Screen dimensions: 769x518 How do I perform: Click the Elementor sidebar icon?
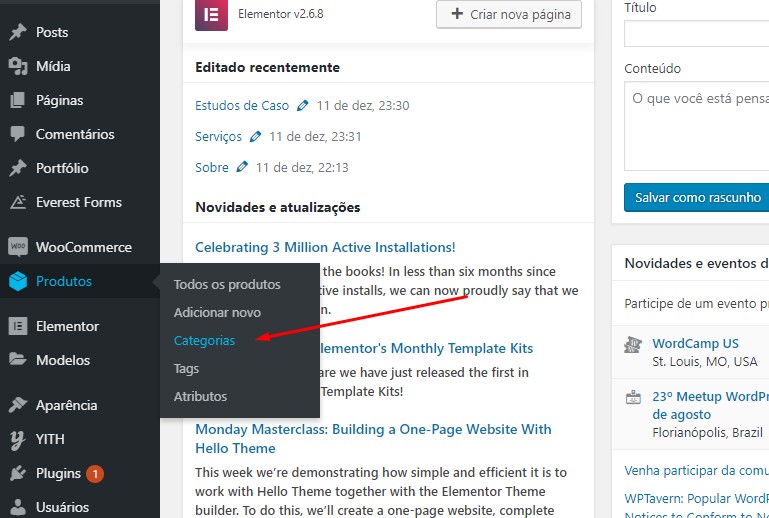coord(18,326)
